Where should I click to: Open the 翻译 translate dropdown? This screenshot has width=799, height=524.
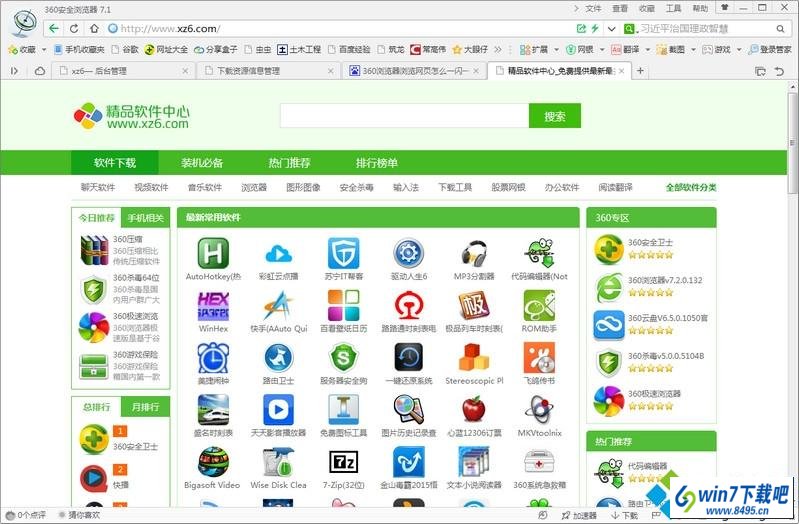(x=644, y=49)
